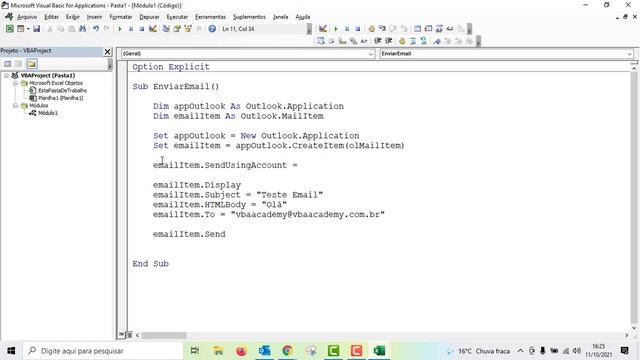Viewport: 640px width, 360px height.
Task: Open Chrome from the taskbar
Action: [x=287, y=351]
